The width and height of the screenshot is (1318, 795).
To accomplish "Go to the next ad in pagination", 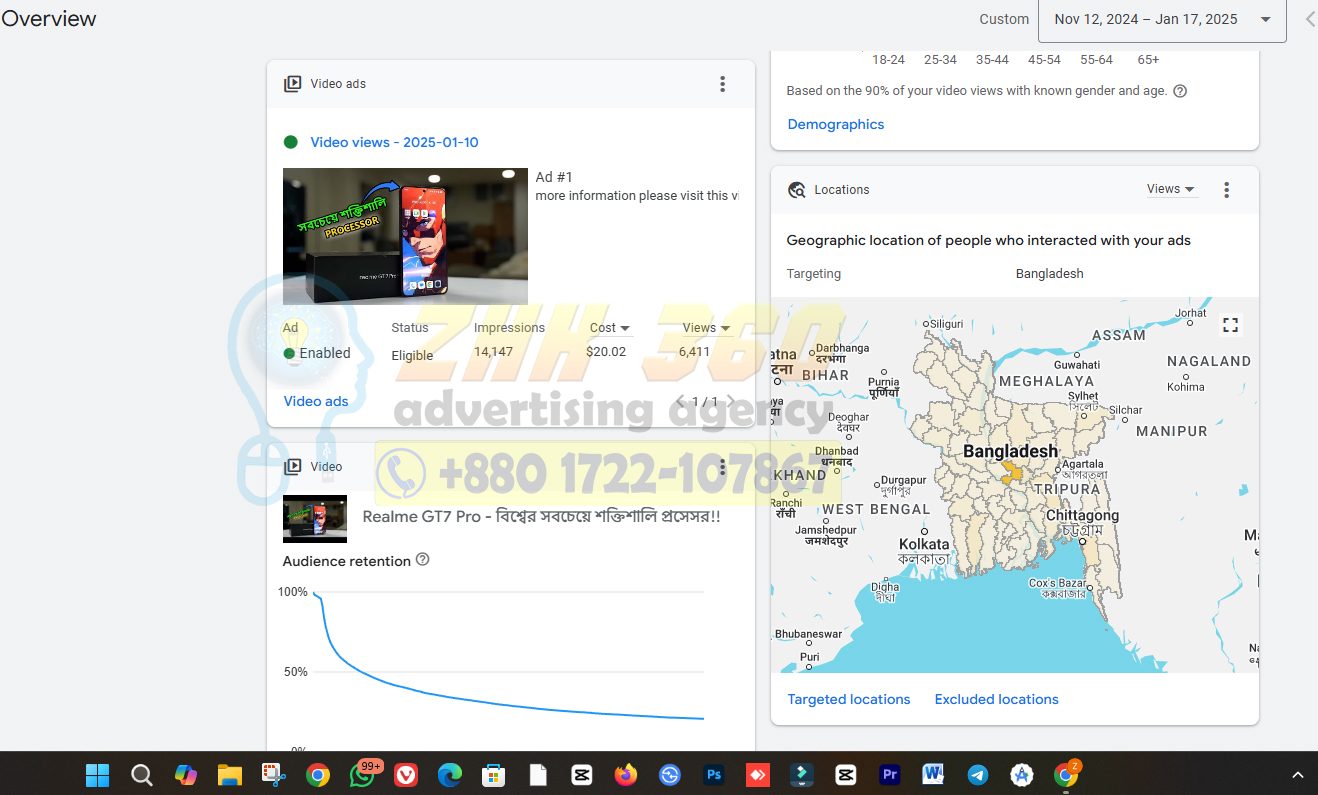I will (731, 401).
